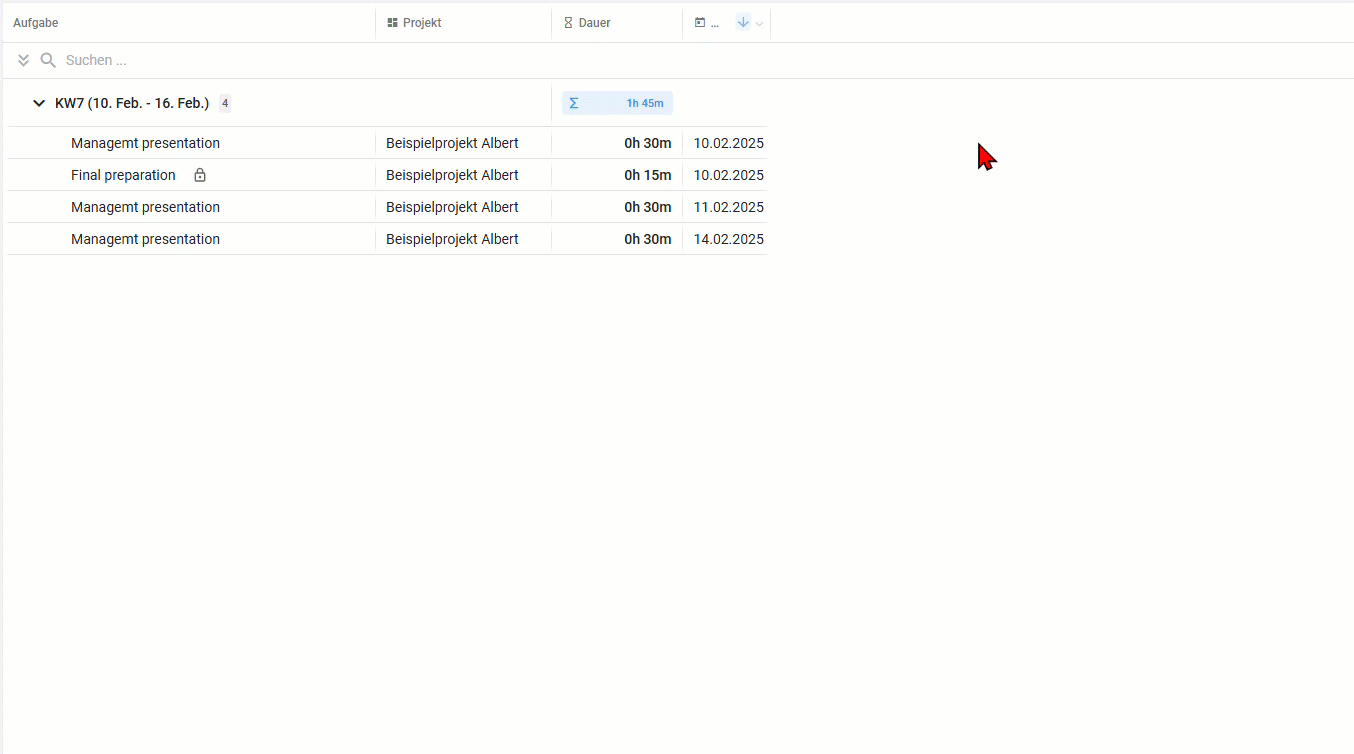The height and width of the screenshot is (754, 1354).
Task: Click the sum badge showing 1h 45m
Action: (617, 103)
